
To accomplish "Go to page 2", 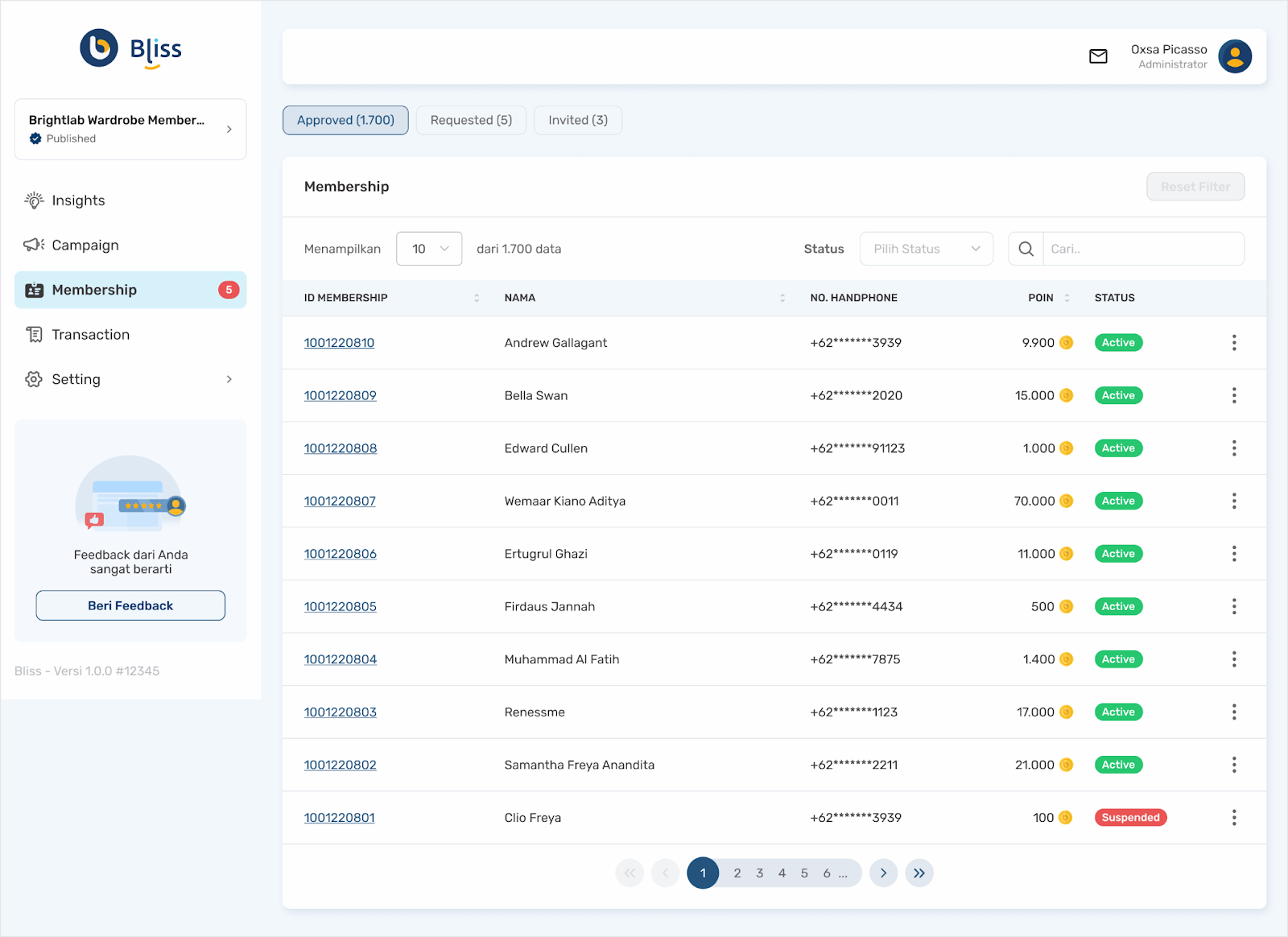I will coord(737,873).
